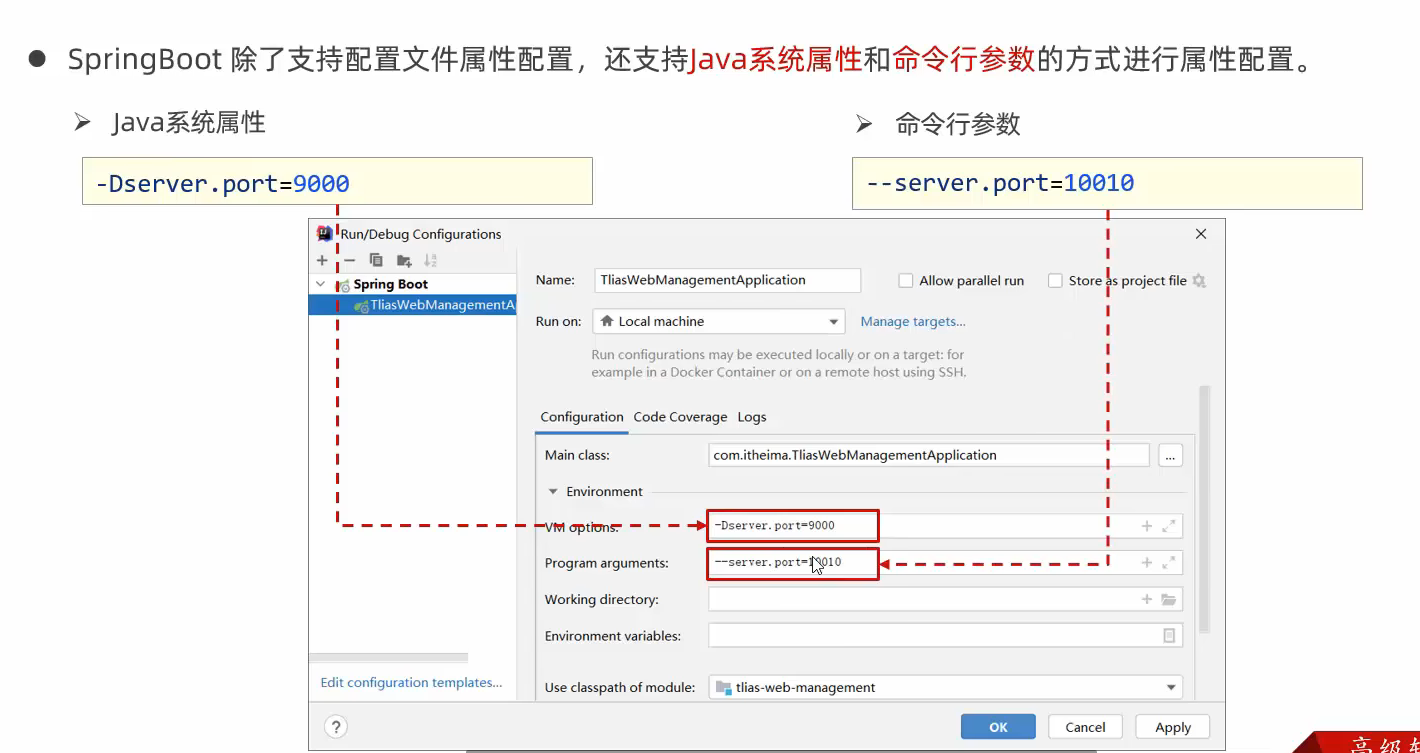The width and height of the screenshot is (1420, 753).
Task: Switch to the Logs tab
Action: tap(752, 417)
